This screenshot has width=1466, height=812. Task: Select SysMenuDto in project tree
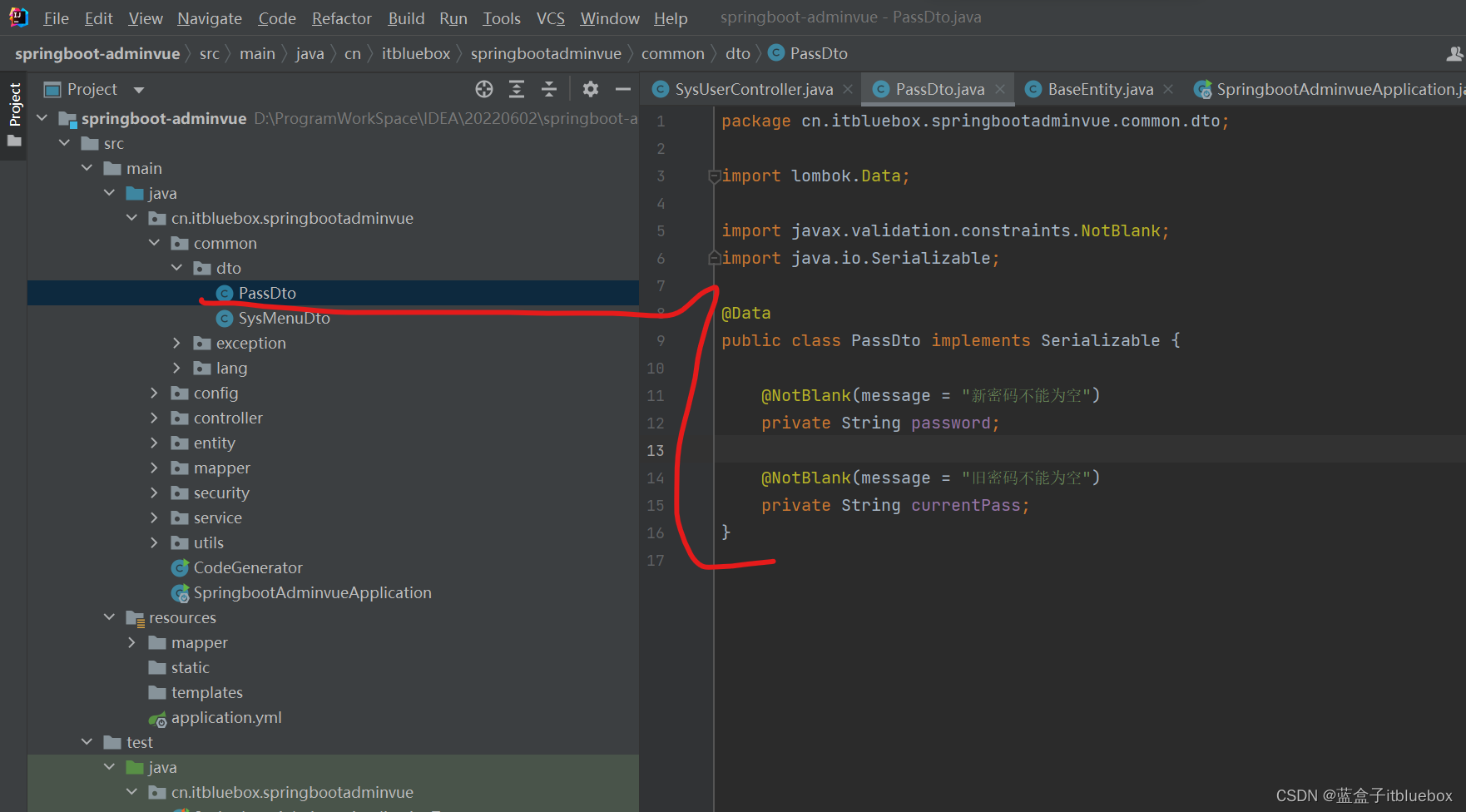coord(284,318)
